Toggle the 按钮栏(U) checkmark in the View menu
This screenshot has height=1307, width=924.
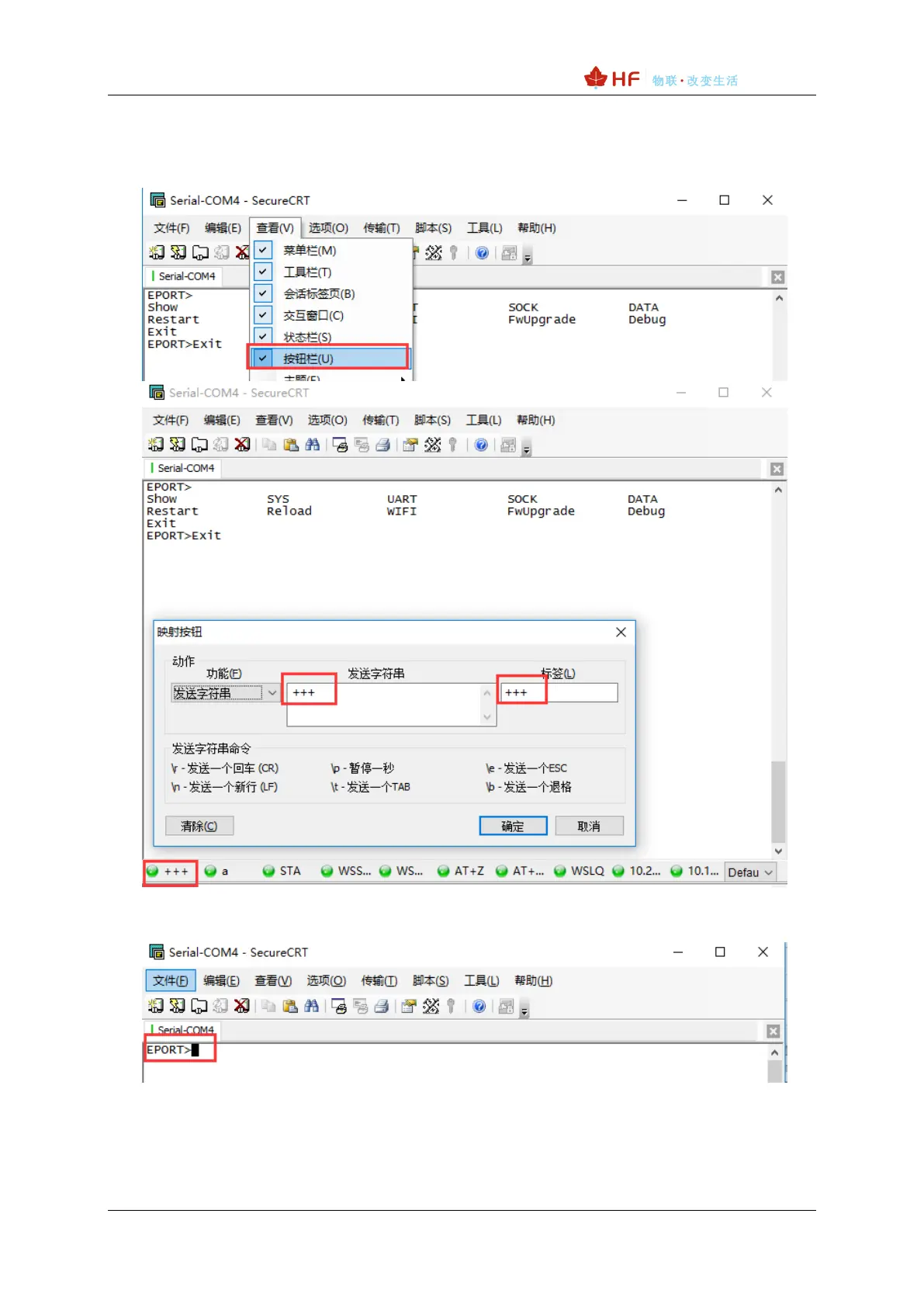pos(263,359)
